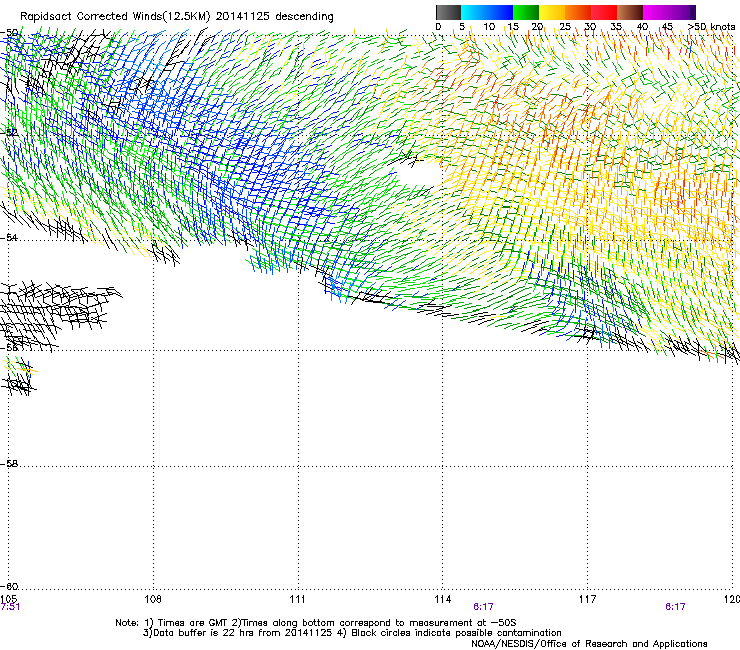Click the '114' longitude axis label
The width and height of the screenshot is (740, 650).
pos(443,599)
